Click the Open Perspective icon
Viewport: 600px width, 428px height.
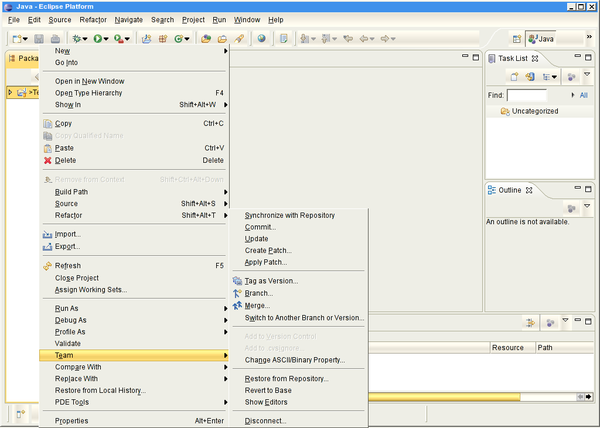point(517,39)
